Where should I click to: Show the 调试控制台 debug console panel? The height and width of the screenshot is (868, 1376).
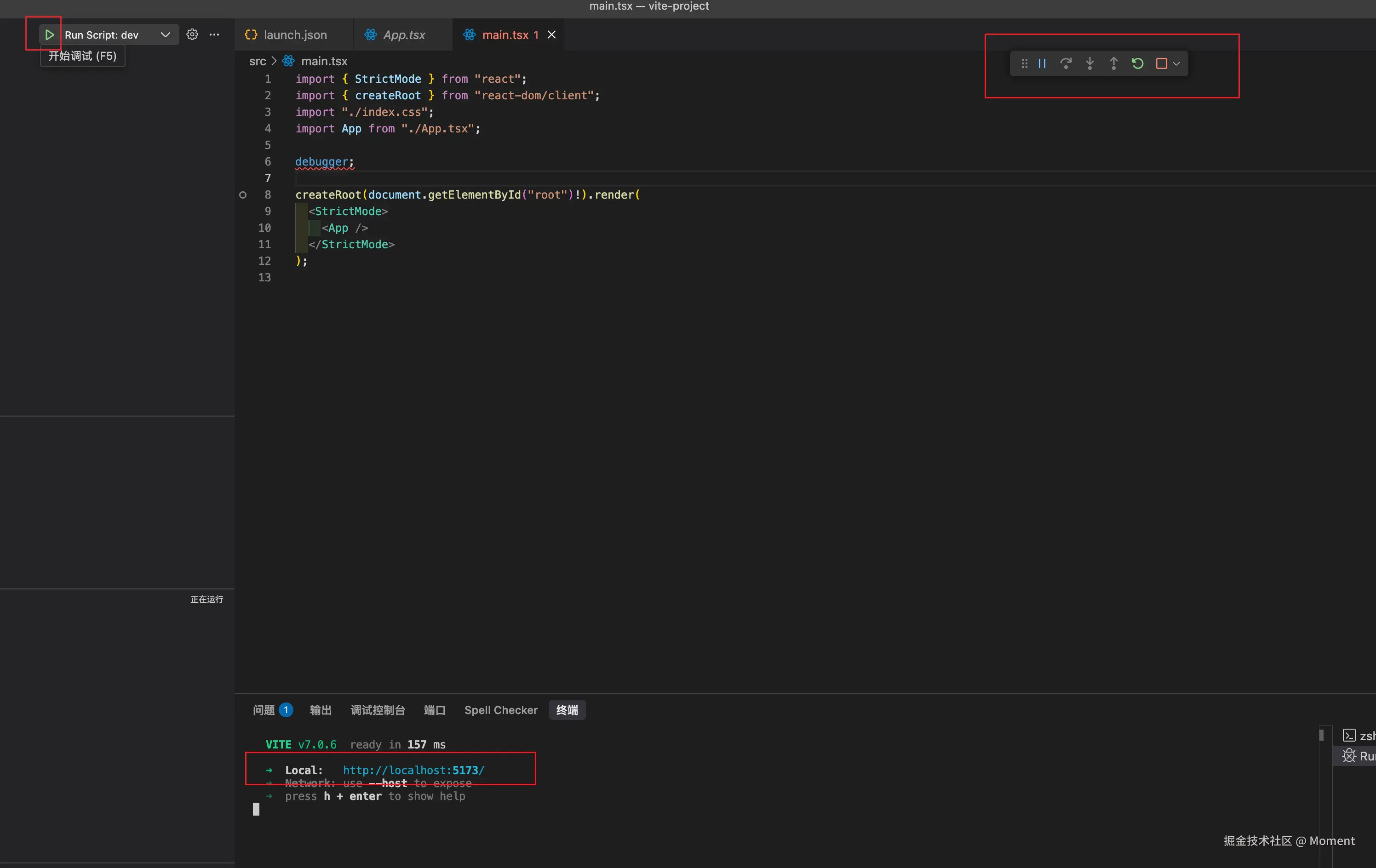point(378,710)
